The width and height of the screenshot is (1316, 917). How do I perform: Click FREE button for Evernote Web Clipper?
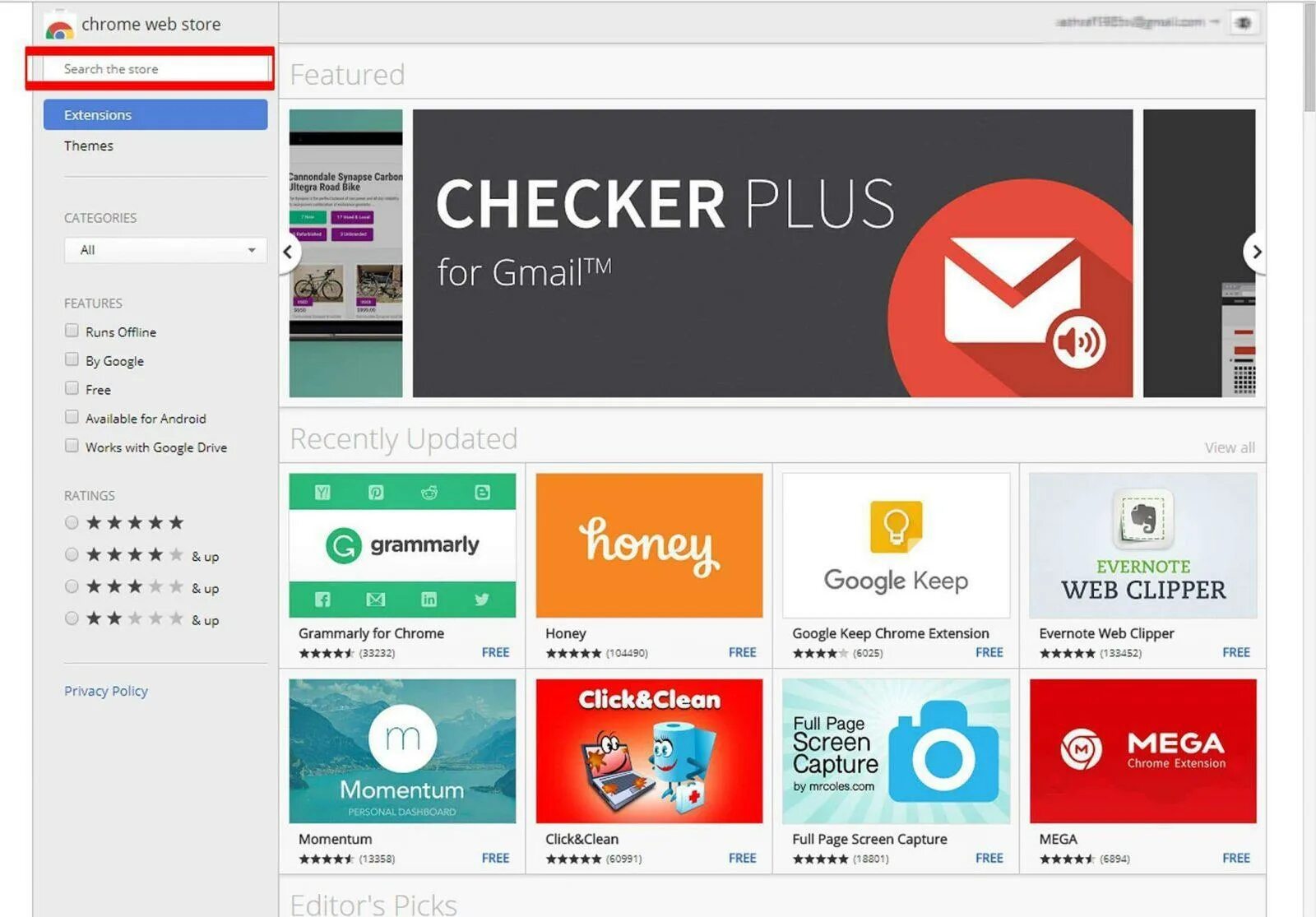1235,652
